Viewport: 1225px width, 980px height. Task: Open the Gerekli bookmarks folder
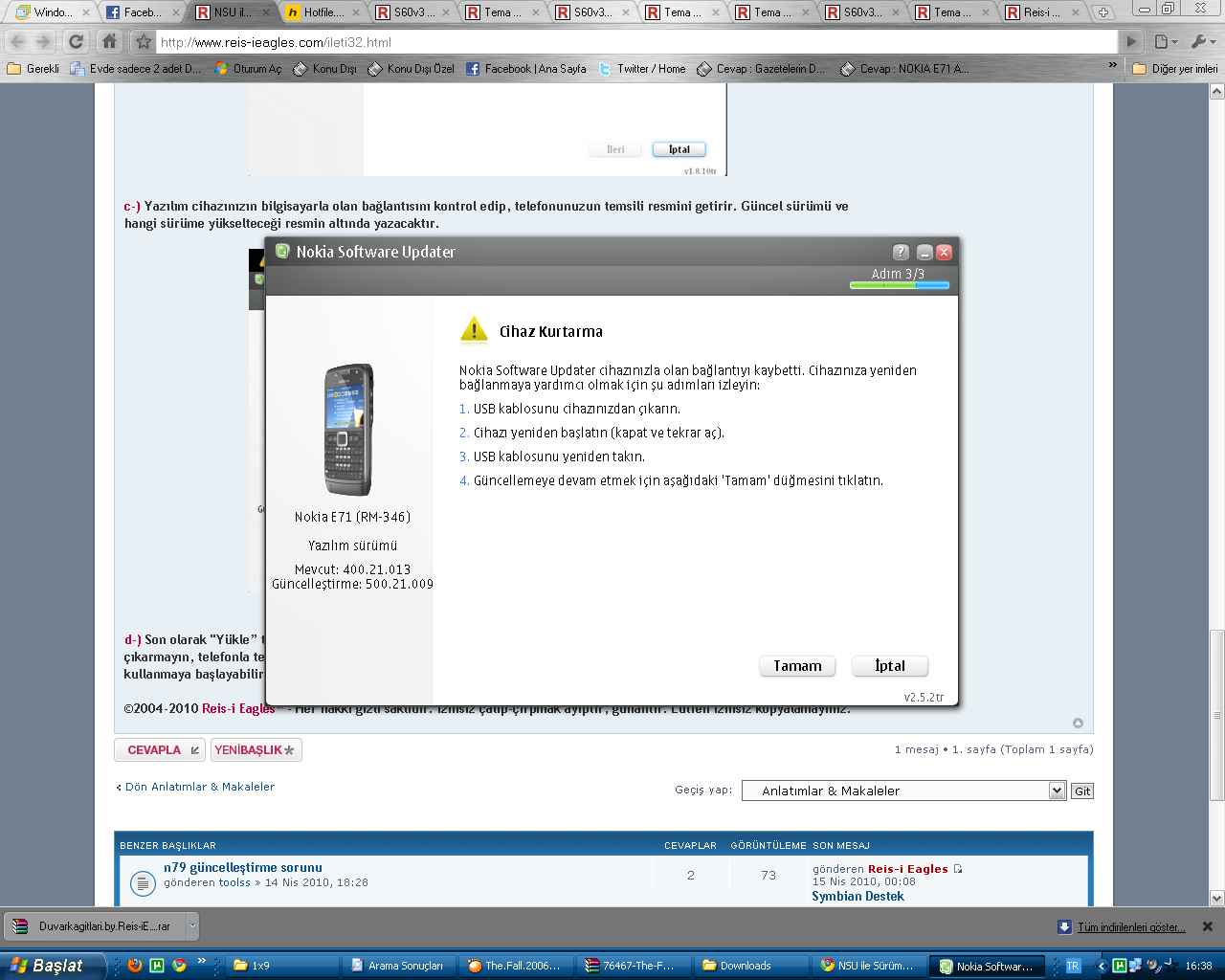pos(33,69)
